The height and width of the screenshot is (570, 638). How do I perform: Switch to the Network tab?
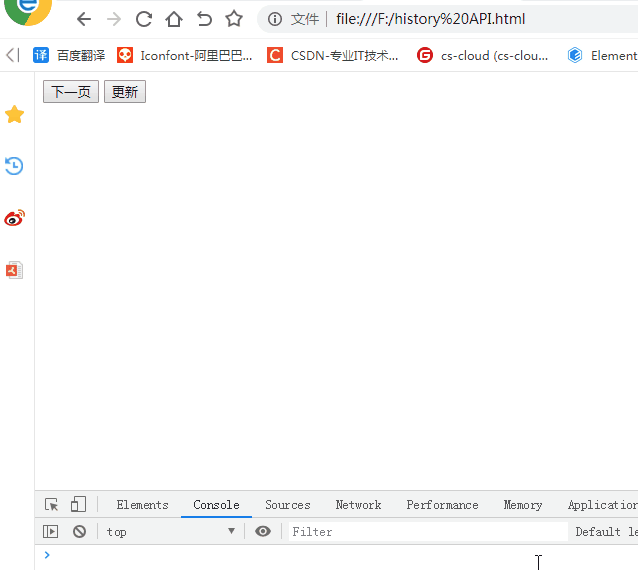pyautogui.click(x=358, y=505)
